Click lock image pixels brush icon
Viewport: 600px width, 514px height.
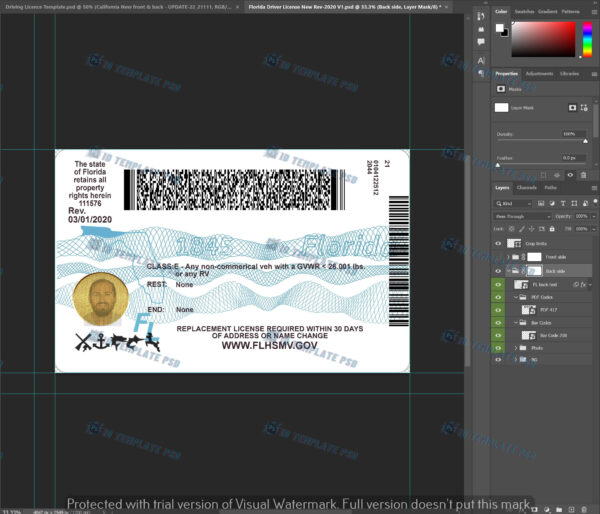[522, 228]
